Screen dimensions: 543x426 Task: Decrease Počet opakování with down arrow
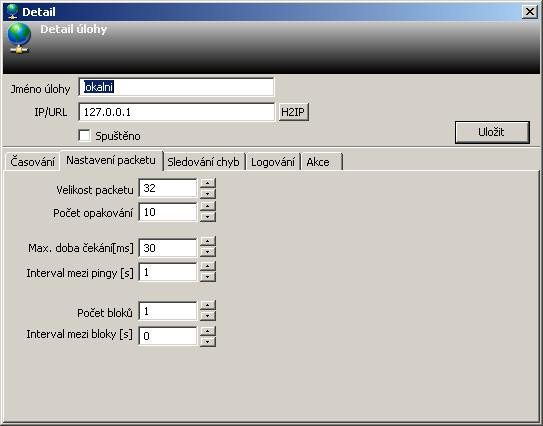pos(208,217)
